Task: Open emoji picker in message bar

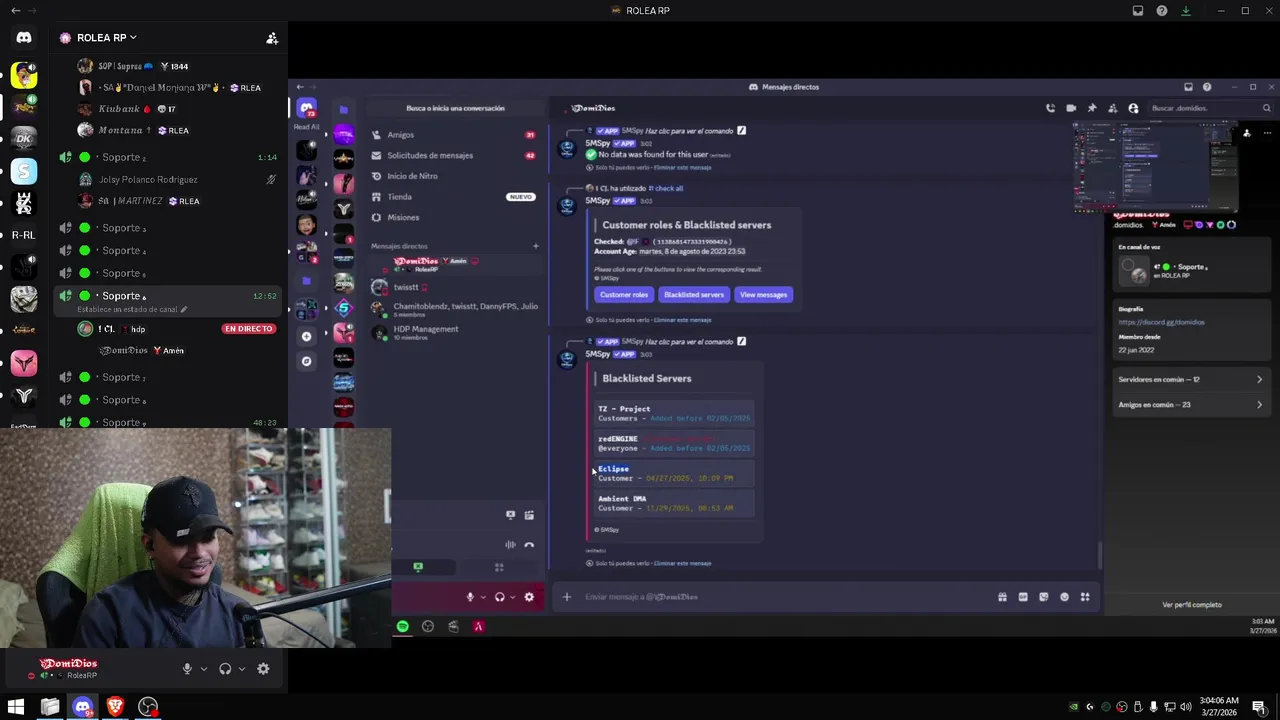Action: click(1064, 597)
